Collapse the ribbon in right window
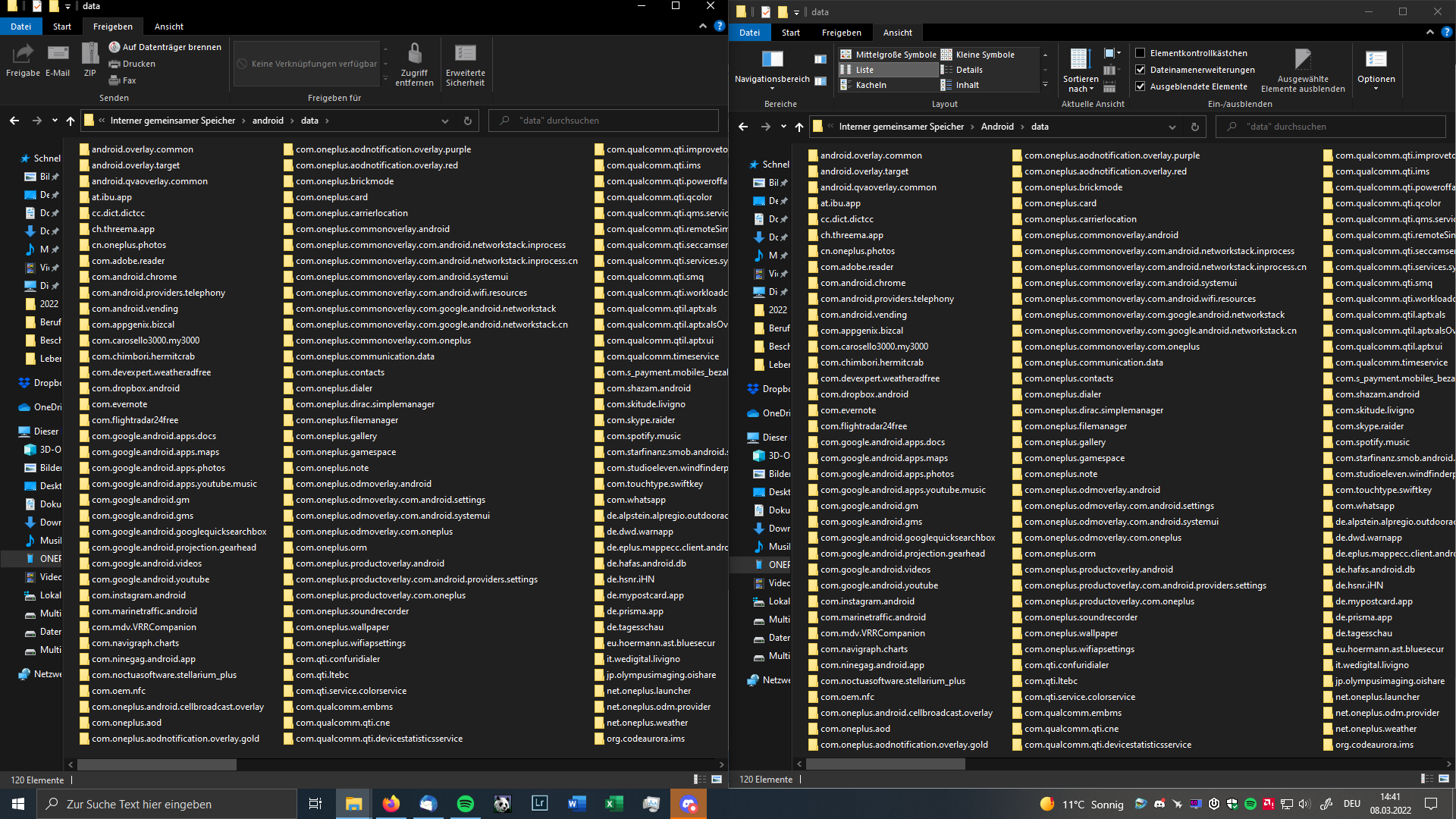 click(1430, 32)
